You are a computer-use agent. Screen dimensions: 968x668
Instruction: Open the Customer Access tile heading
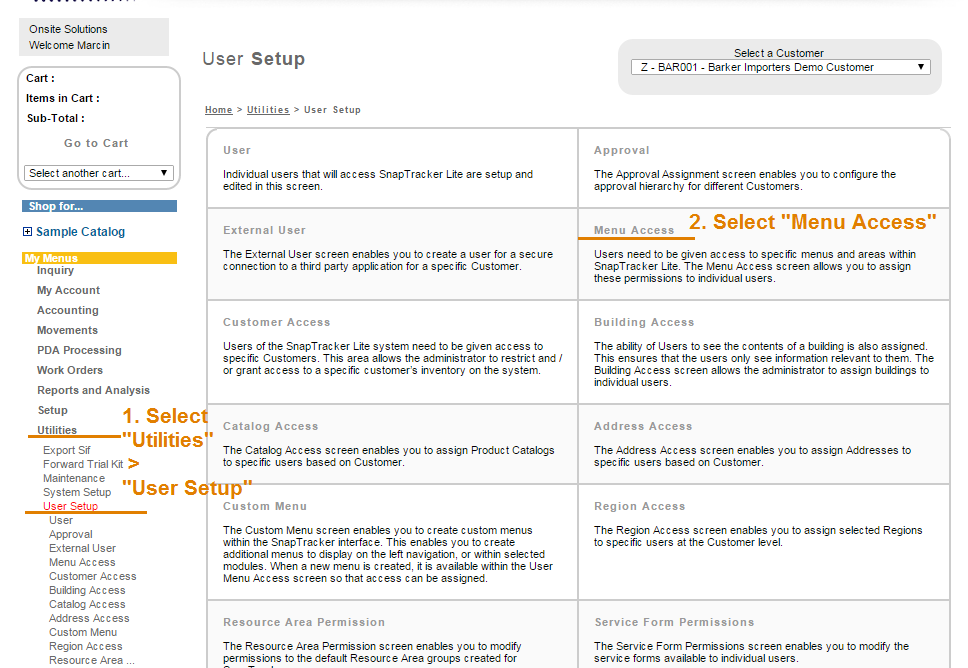[x=276, y=322]
